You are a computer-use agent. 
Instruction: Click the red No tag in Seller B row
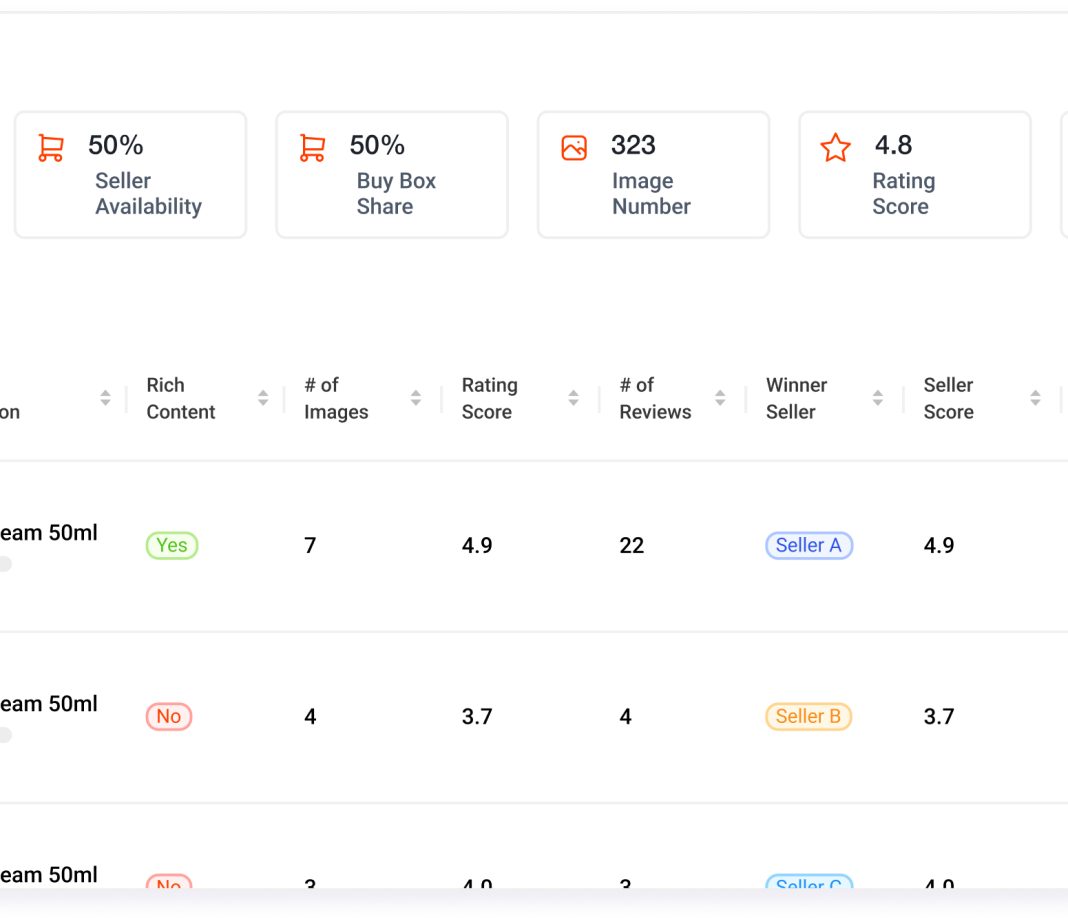click(169, 716)
